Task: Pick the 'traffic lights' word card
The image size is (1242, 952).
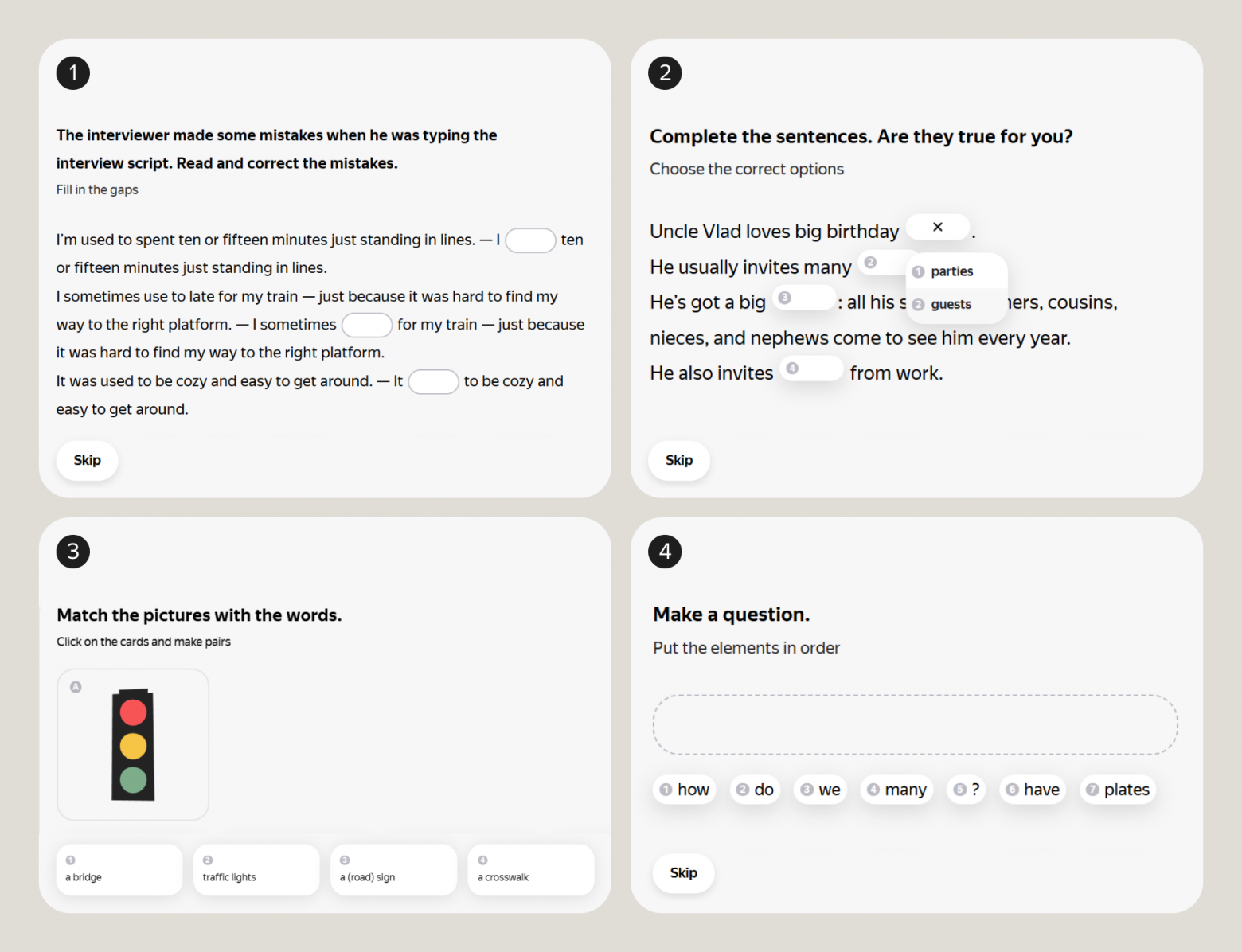Action: 256,869
